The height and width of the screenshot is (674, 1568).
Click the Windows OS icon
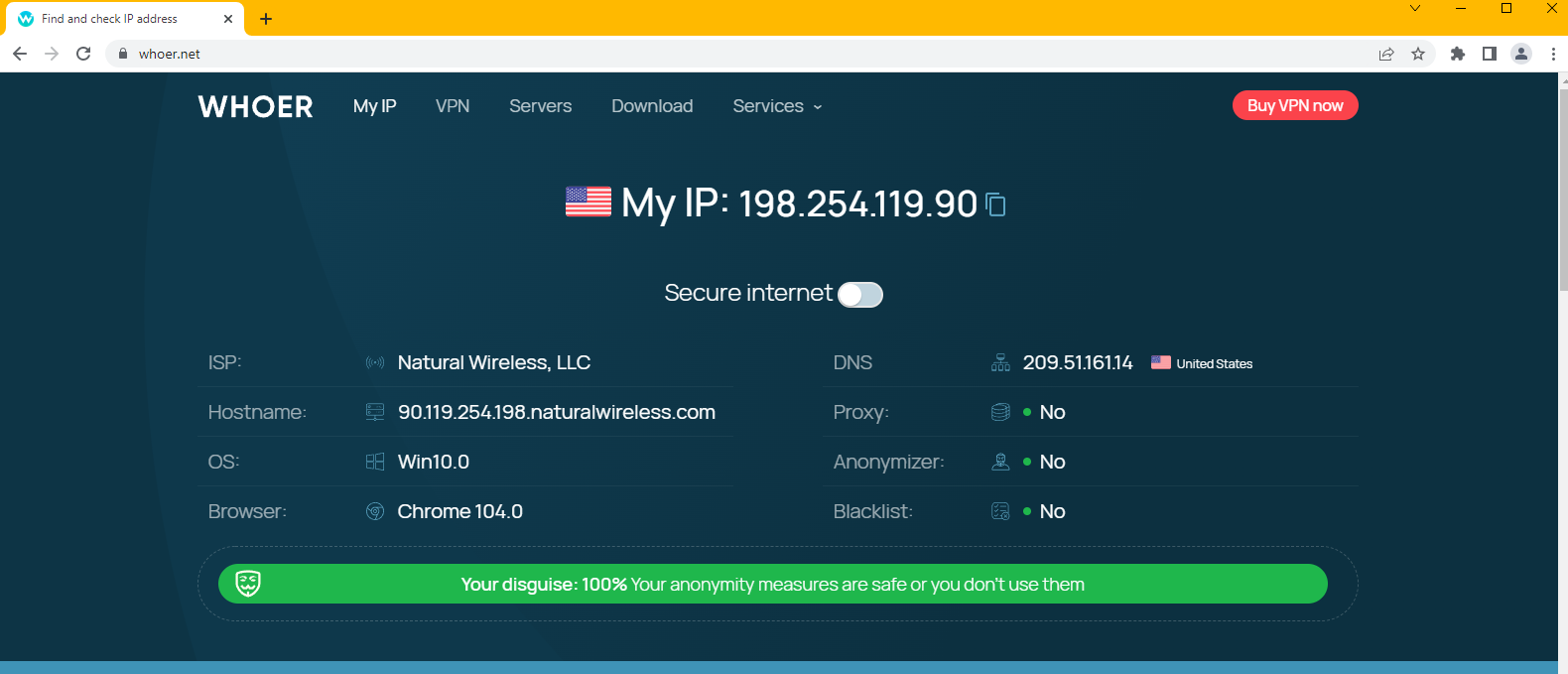point(375,462)
